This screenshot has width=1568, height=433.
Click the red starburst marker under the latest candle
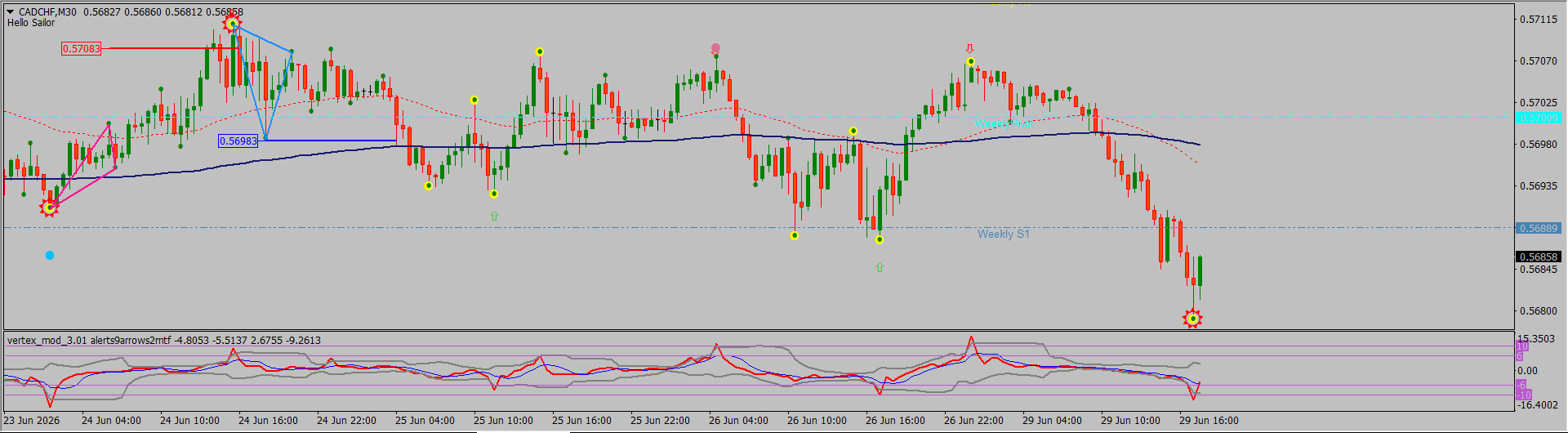pos(1192,319)
